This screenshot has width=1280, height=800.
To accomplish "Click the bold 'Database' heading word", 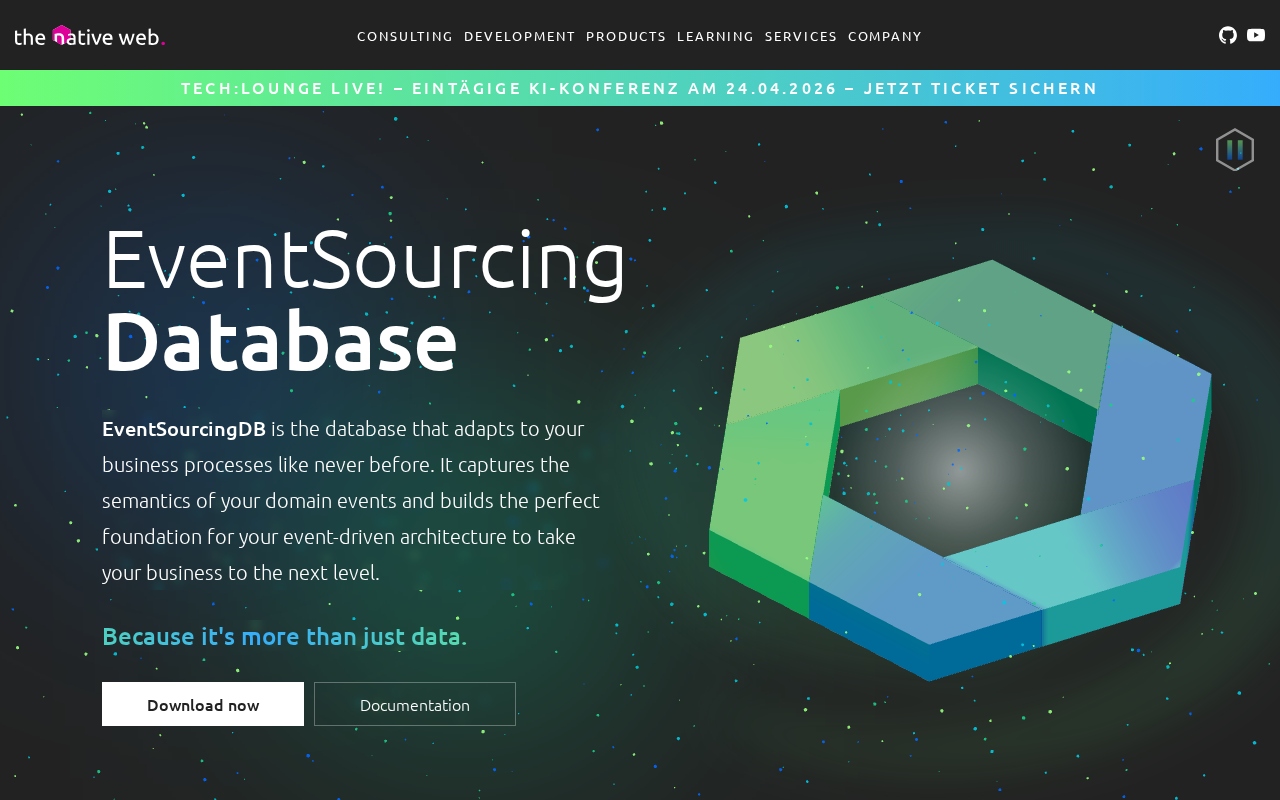I will pyautogui.click(x=280, y=342).
